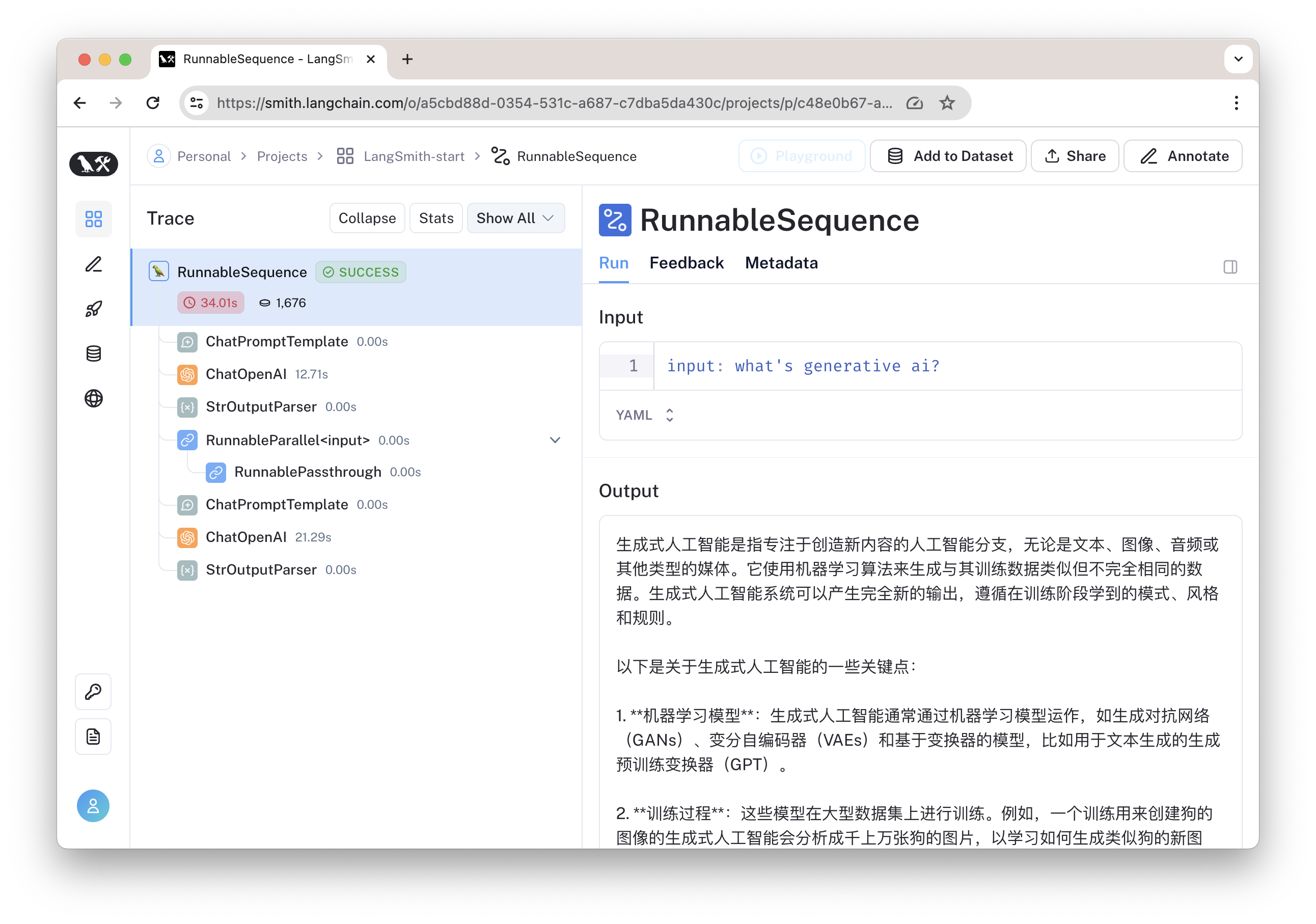Open a new browser tab

[407, 59]
